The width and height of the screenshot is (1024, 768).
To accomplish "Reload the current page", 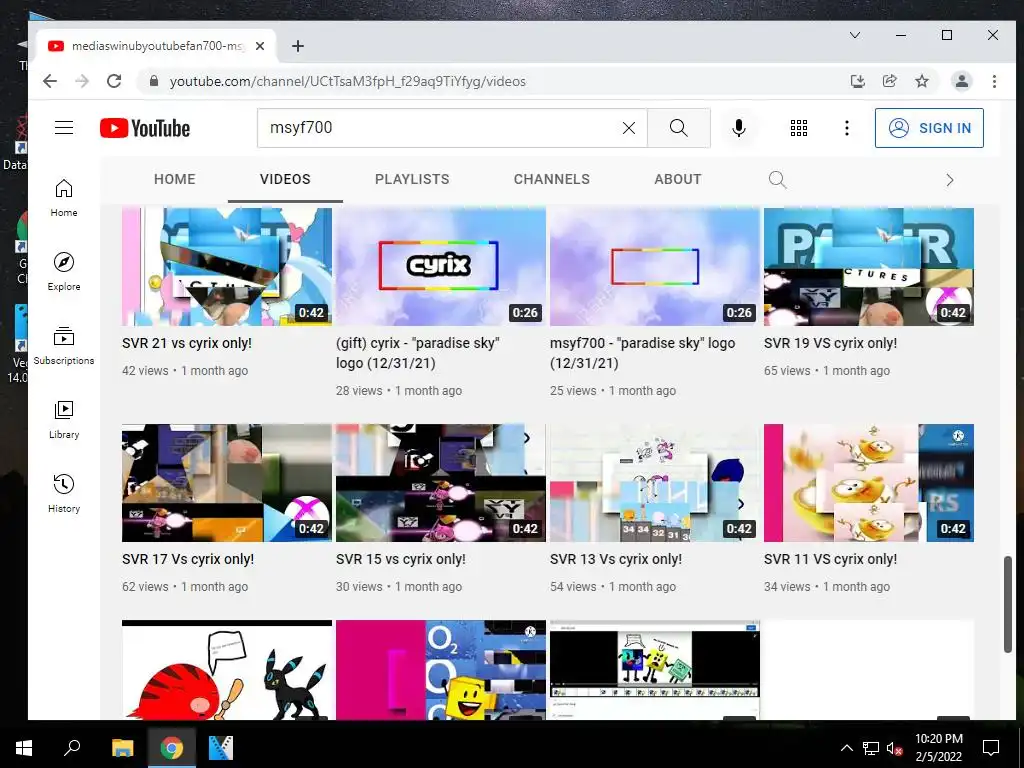I will click(114, 81).
